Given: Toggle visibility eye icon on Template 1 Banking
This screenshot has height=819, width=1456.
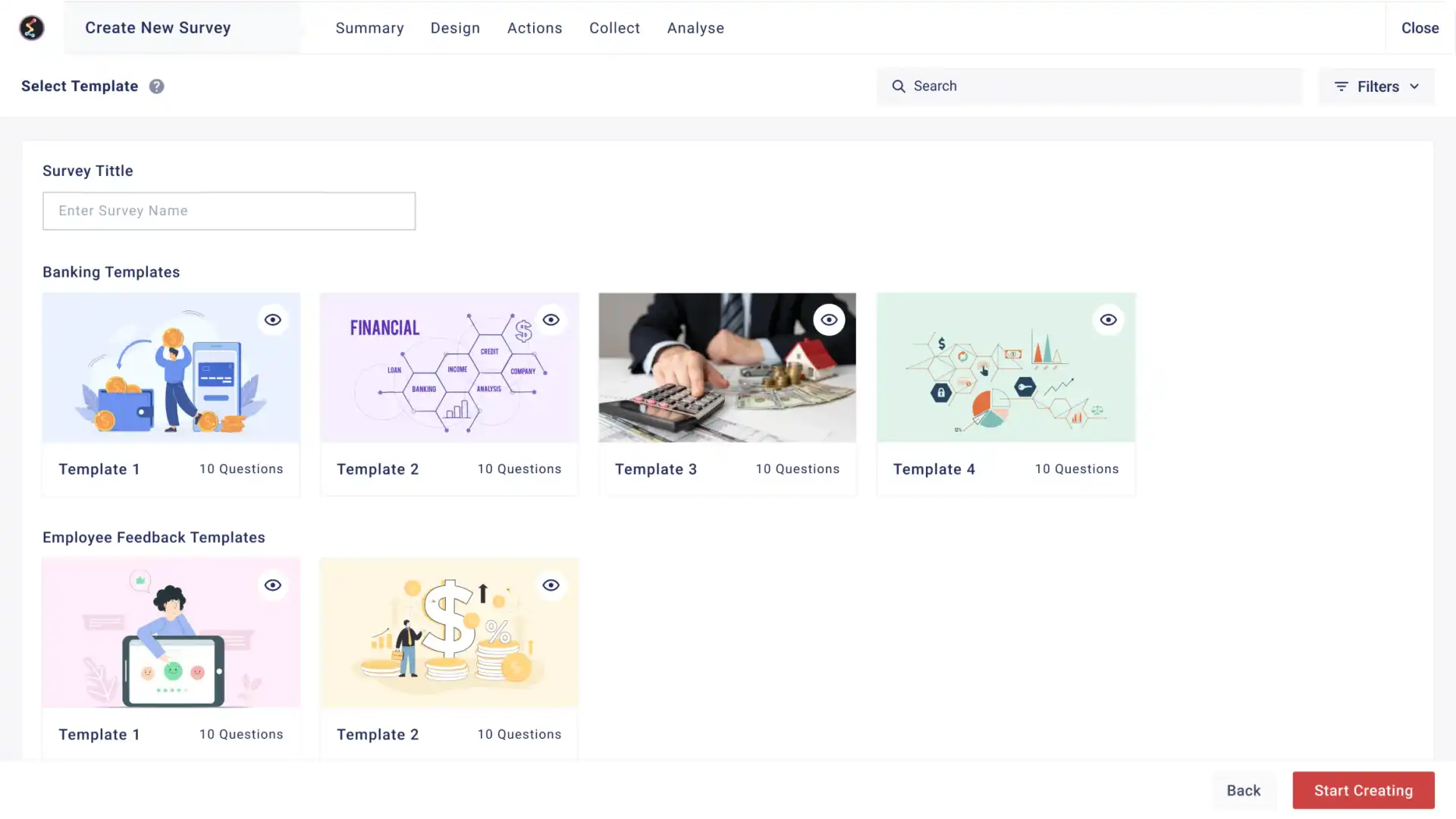Looking at the screenshot, I should click(x=272, y=319).
